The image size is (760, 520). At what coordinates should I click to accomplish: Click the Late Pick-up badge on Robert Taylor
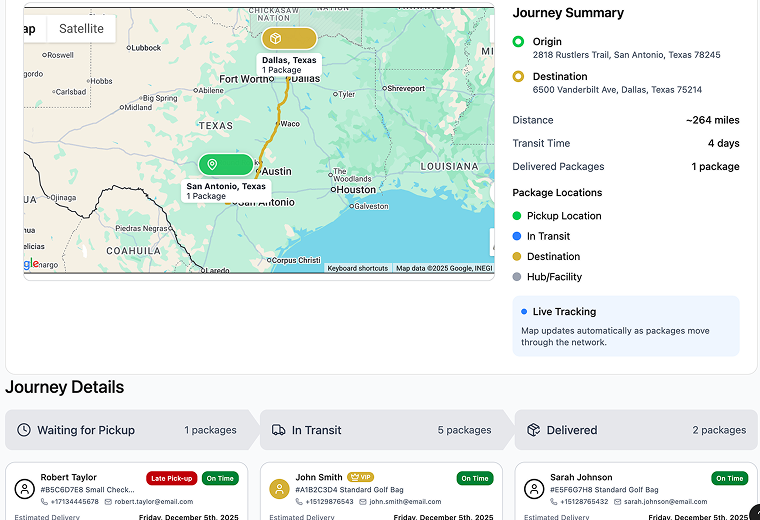172,478
